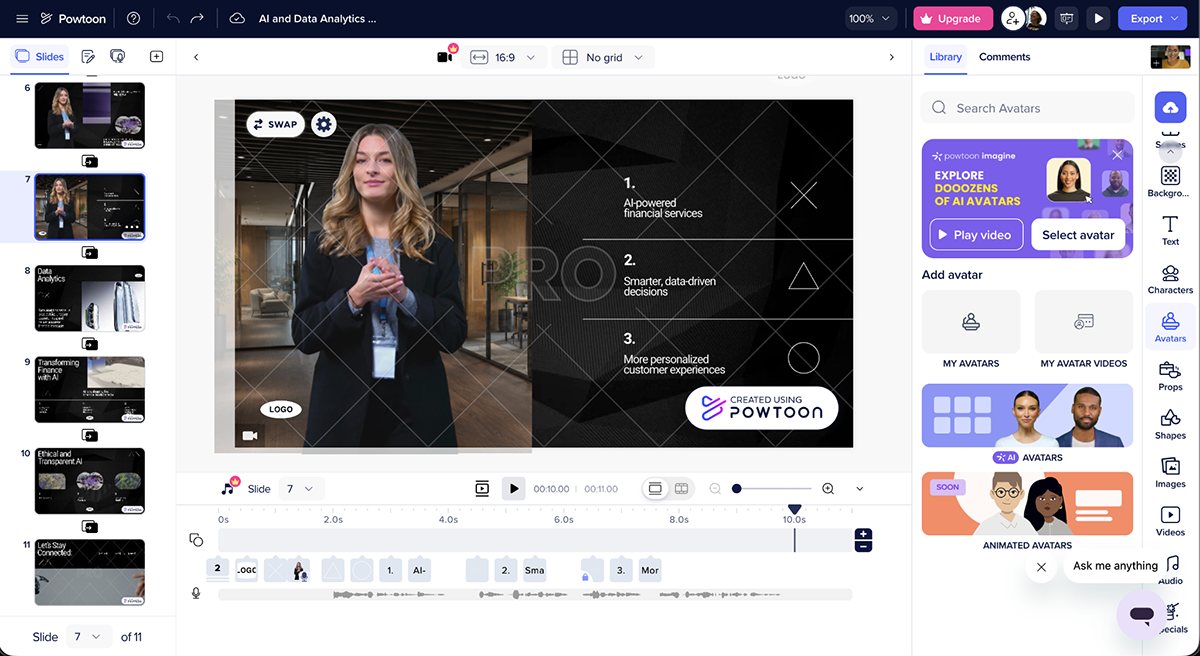The height and width of the screenshot is (656, 1200).
Task: Click the pink Upgrade button
Action: [x=952, y=19]
